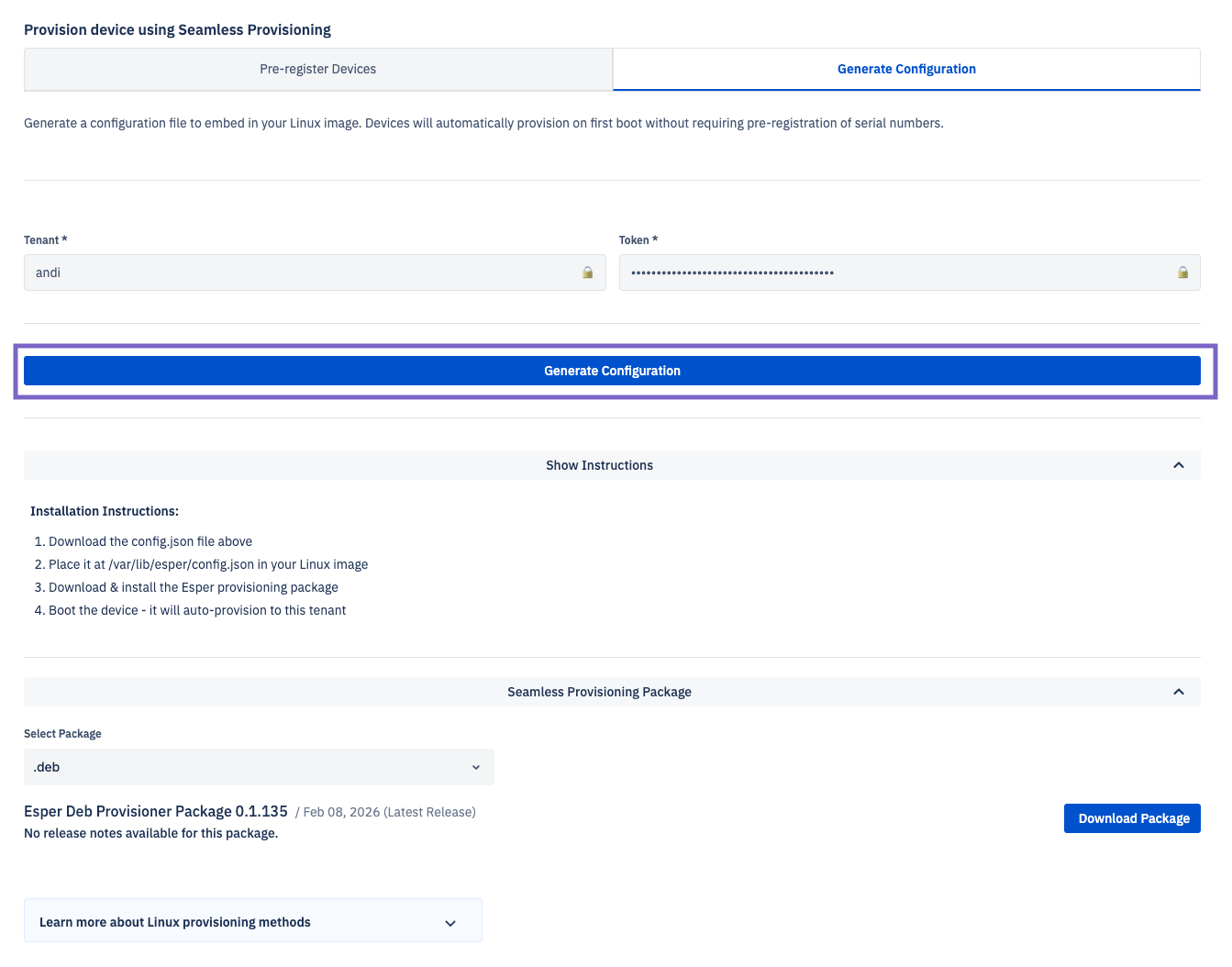Switch to the Pre-register Devices tab

tap(317, 70)
